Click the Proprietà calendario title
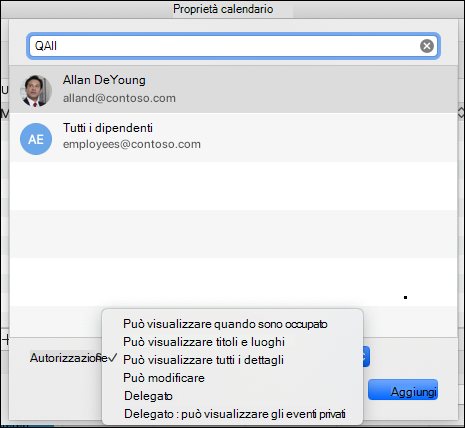The image size is (465, 428). [x=223, y=9]
